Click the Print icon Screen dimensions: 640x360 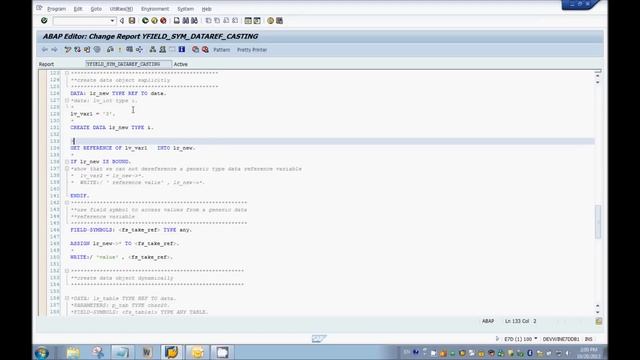point(177,20)
